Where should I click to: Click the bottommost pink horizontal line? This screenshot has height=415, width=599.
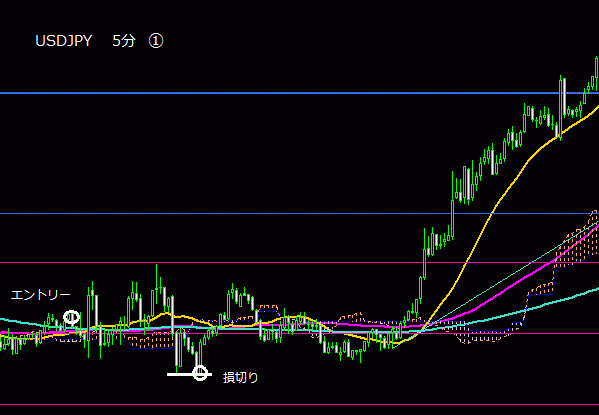300,404
